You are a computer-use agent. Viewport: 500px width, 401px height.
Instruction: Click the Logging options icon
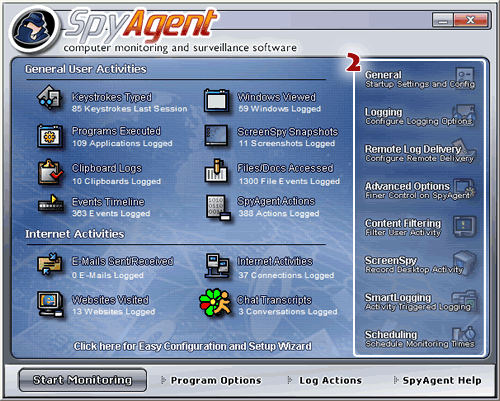(x=464, y=114)
